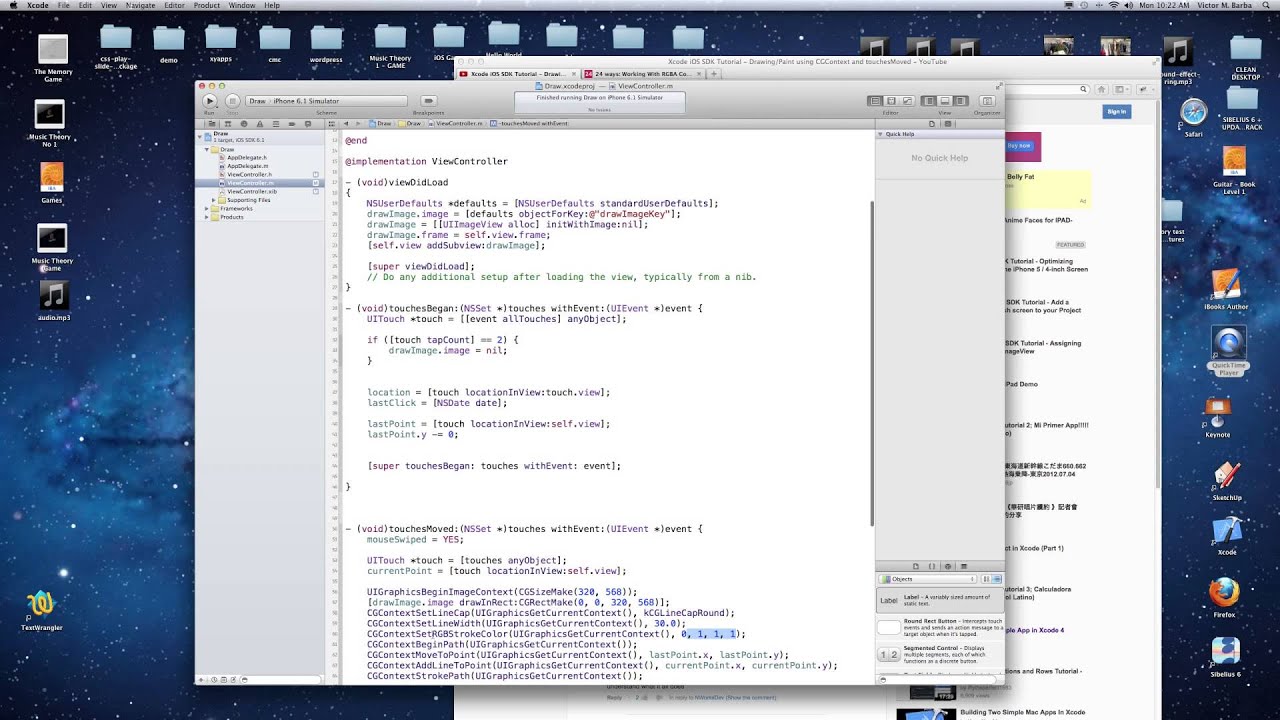The height and width of the screenshot is (720, 1280).
Task: Open AppDelegate.m in the navigator
Action: 247,166
